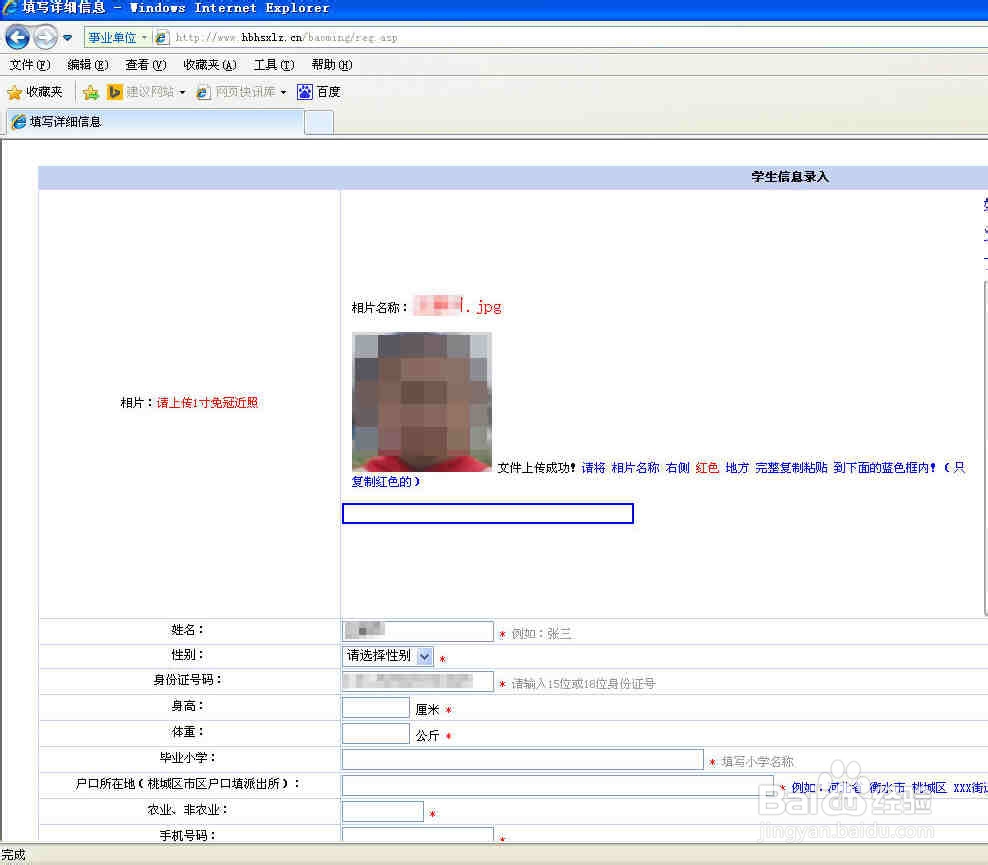Open the 文件(F) menu

[x=29, y=64]
